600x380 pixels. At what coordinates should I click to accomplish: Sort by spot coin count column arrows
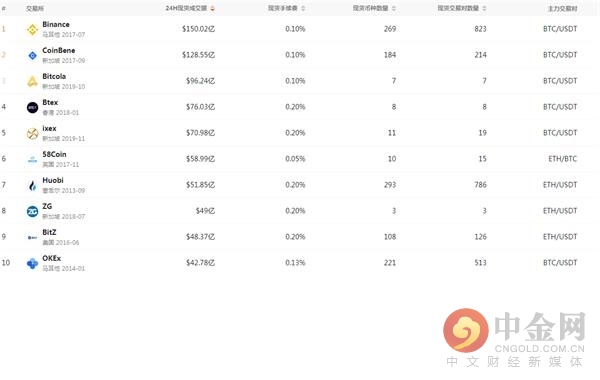tap(394, 8)
